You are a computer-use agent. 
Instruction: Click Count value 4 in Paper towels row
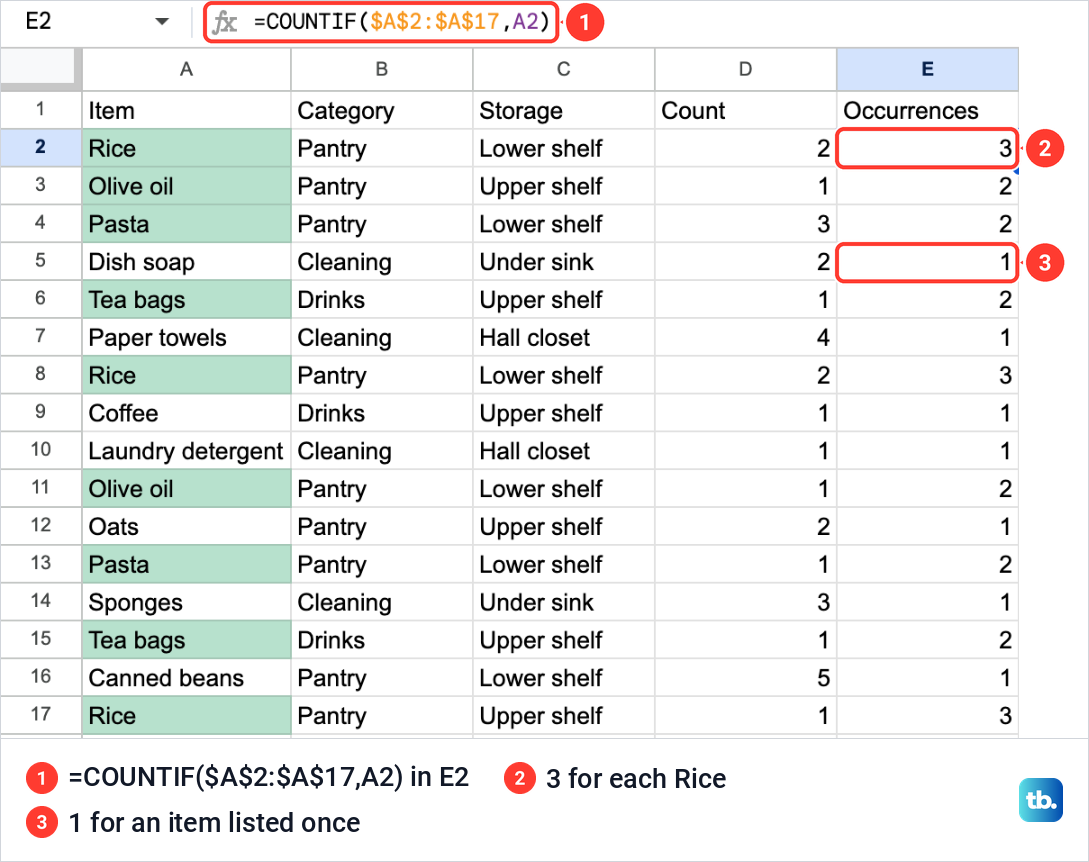click(x=745, y=338)
